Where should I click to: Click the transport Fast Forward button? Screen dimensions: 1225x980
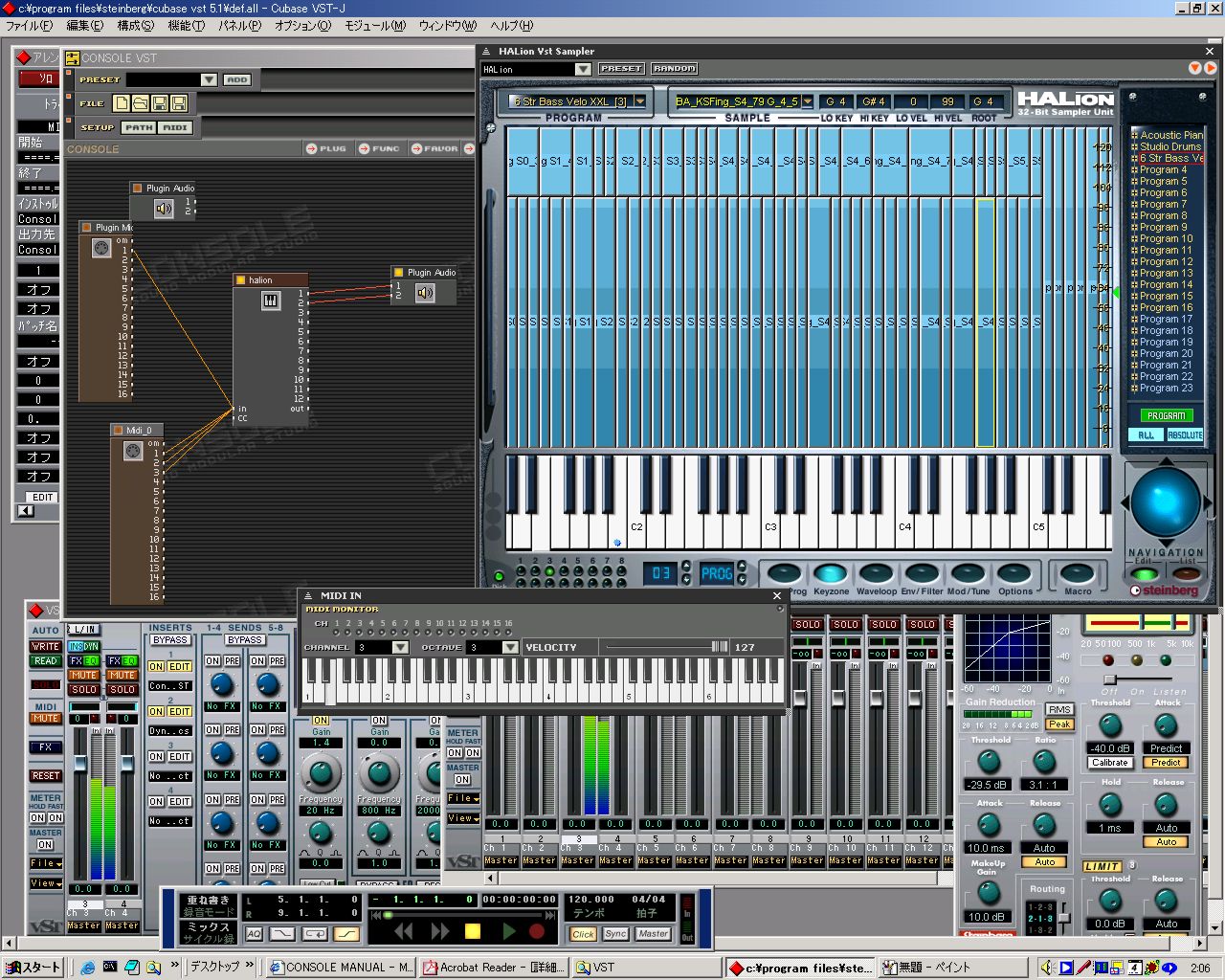point(439,930)
